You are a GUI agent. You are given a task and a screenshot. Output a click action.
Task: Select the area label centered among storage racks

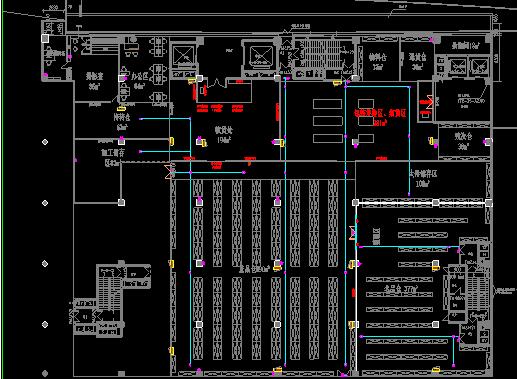pyautogui.click(x=254, y=269)
